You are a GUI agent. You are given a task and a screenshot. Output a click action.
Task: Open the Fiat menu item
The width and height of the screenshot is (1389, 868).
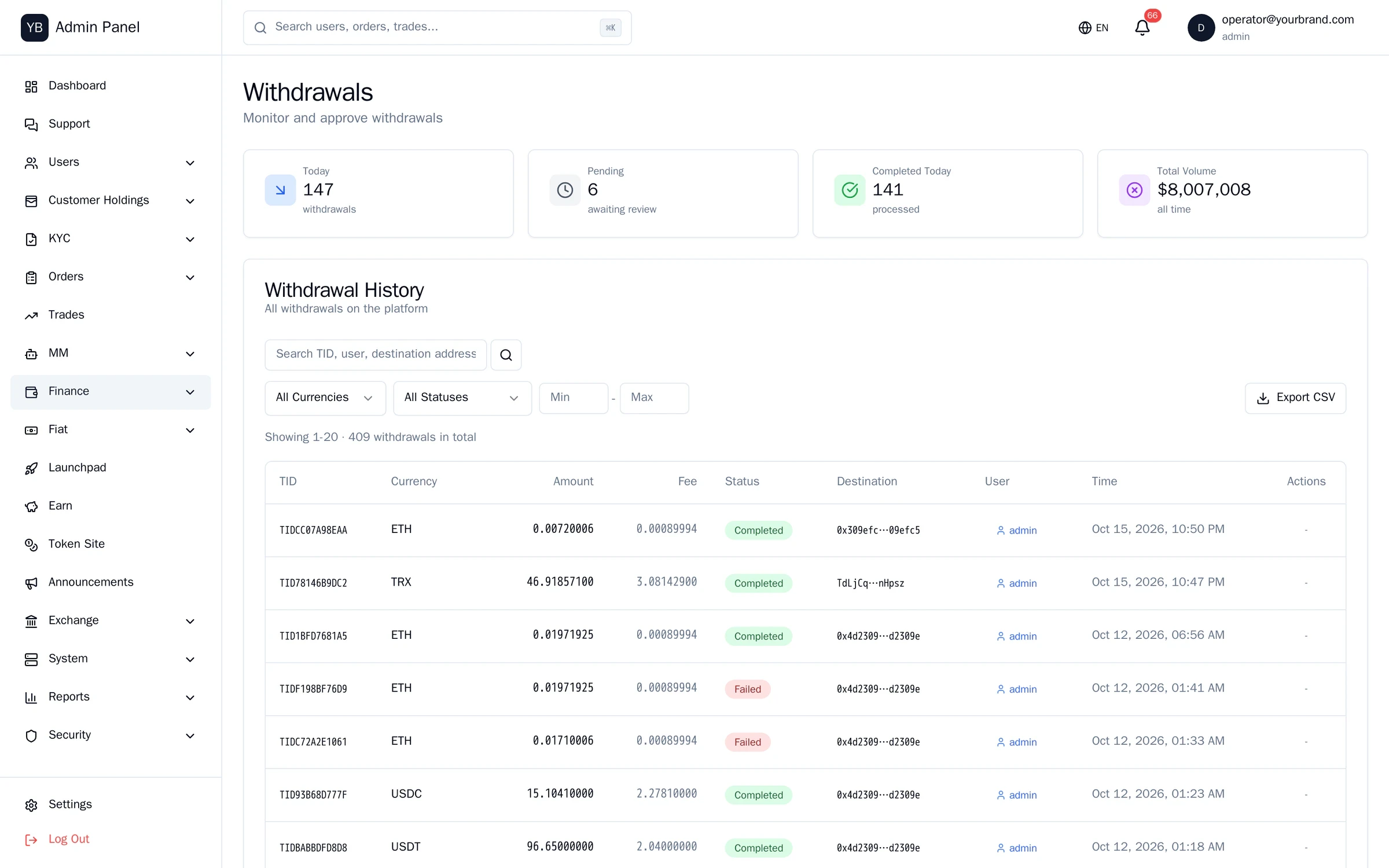(111, 430)
